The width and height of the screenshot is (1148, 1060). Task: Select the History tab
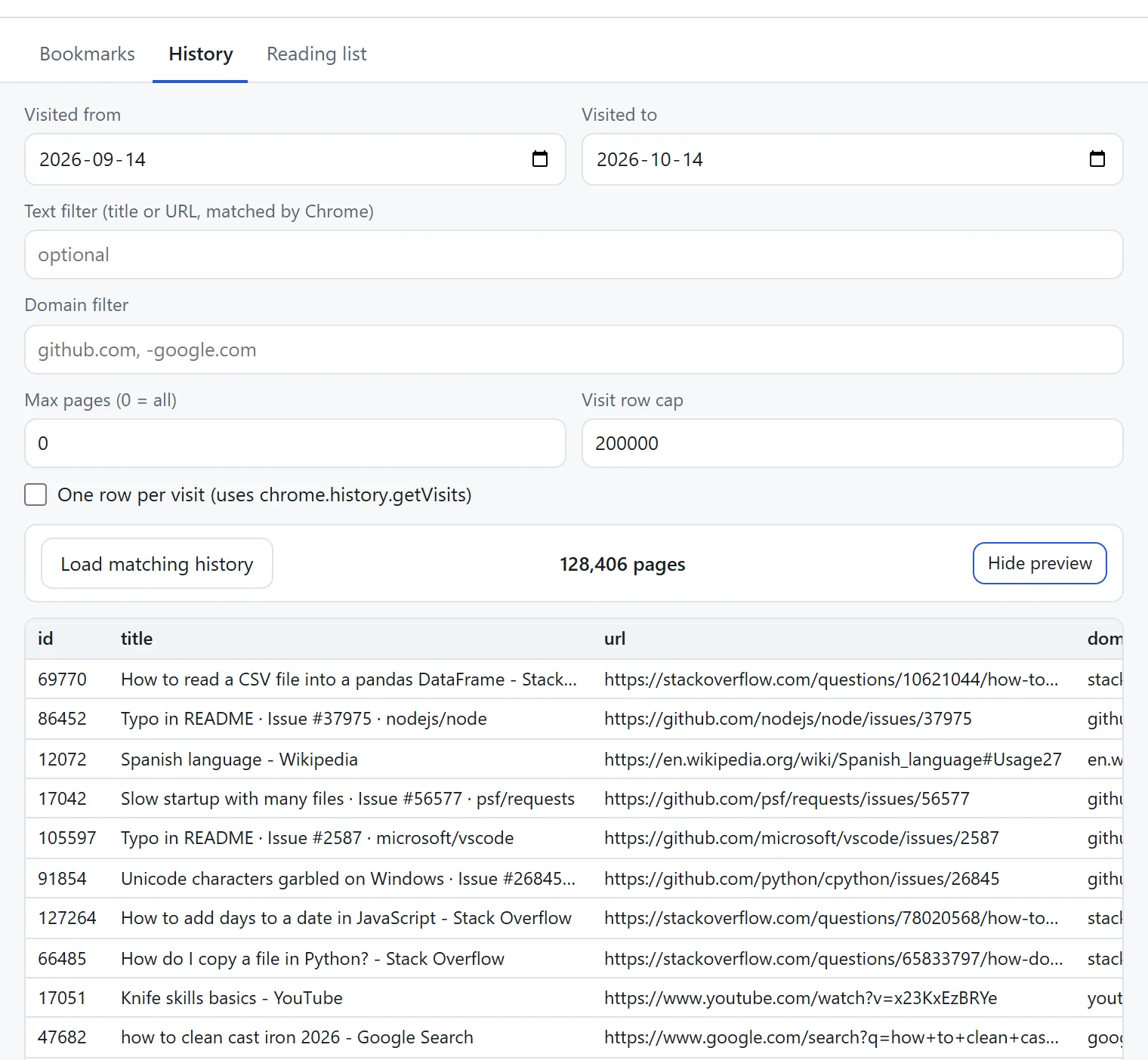201,54
